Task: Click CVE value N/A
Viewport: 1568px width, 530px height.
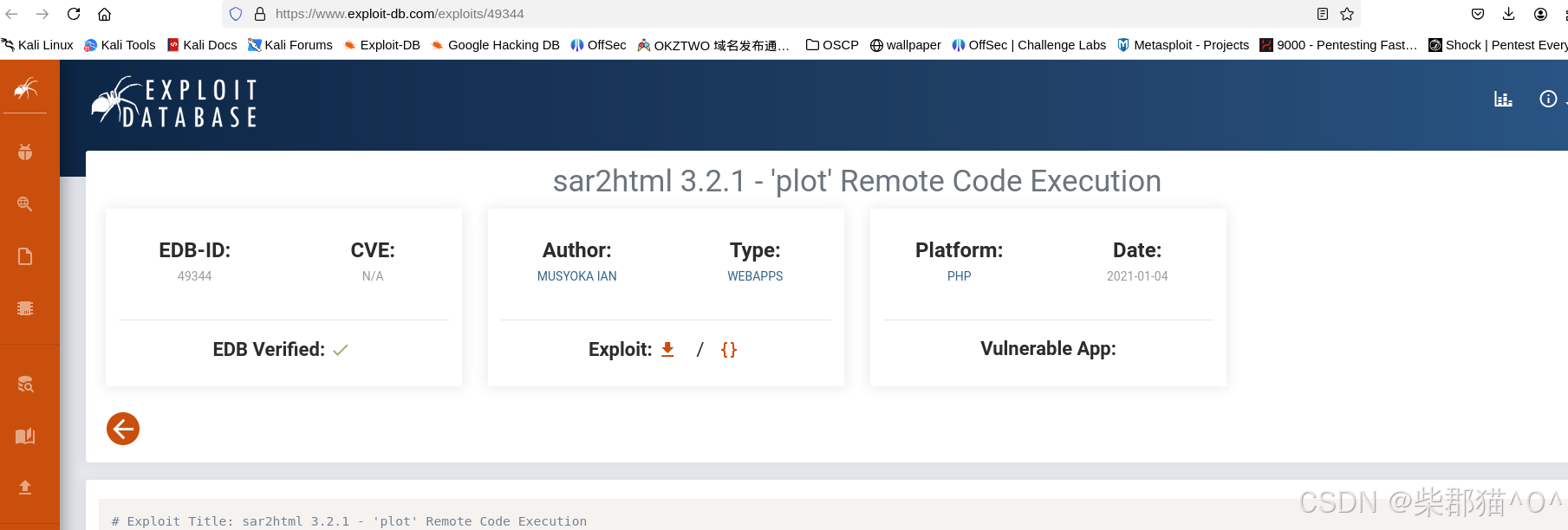Action: 373,276
